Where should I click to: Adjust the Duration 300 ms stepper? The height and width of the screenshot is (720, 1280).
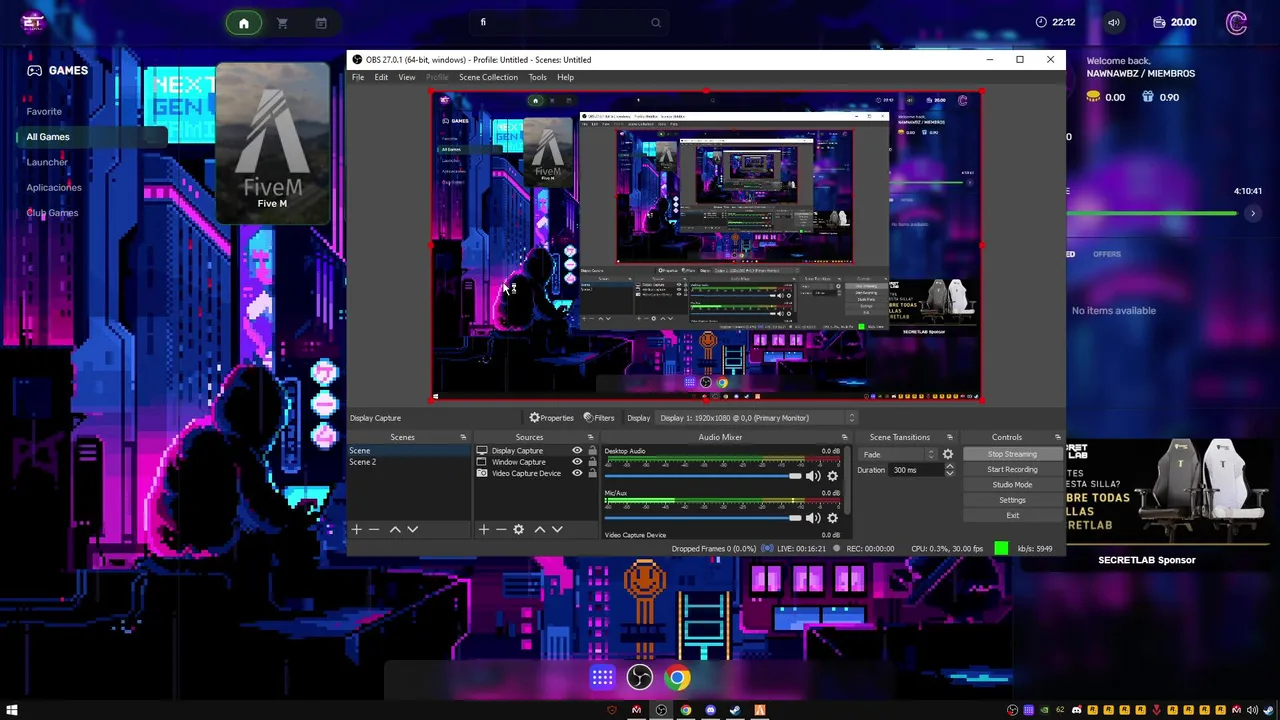[x=949, y=470]
